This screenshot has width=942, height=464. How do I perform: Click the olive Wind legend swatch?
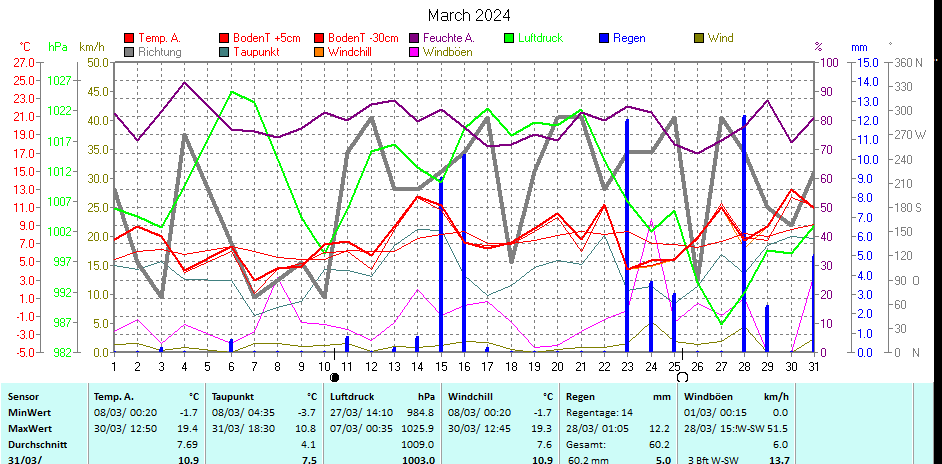coord(699,38)
